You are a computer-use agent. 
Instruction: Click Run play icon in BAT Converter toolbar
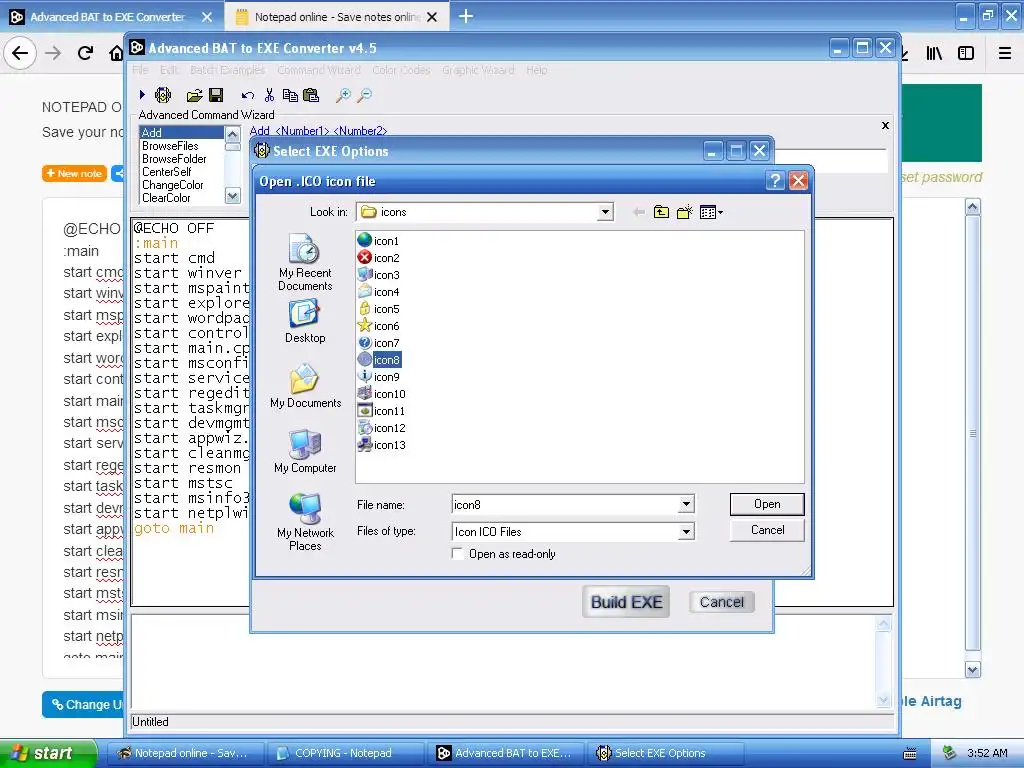(x=142, y=95)
